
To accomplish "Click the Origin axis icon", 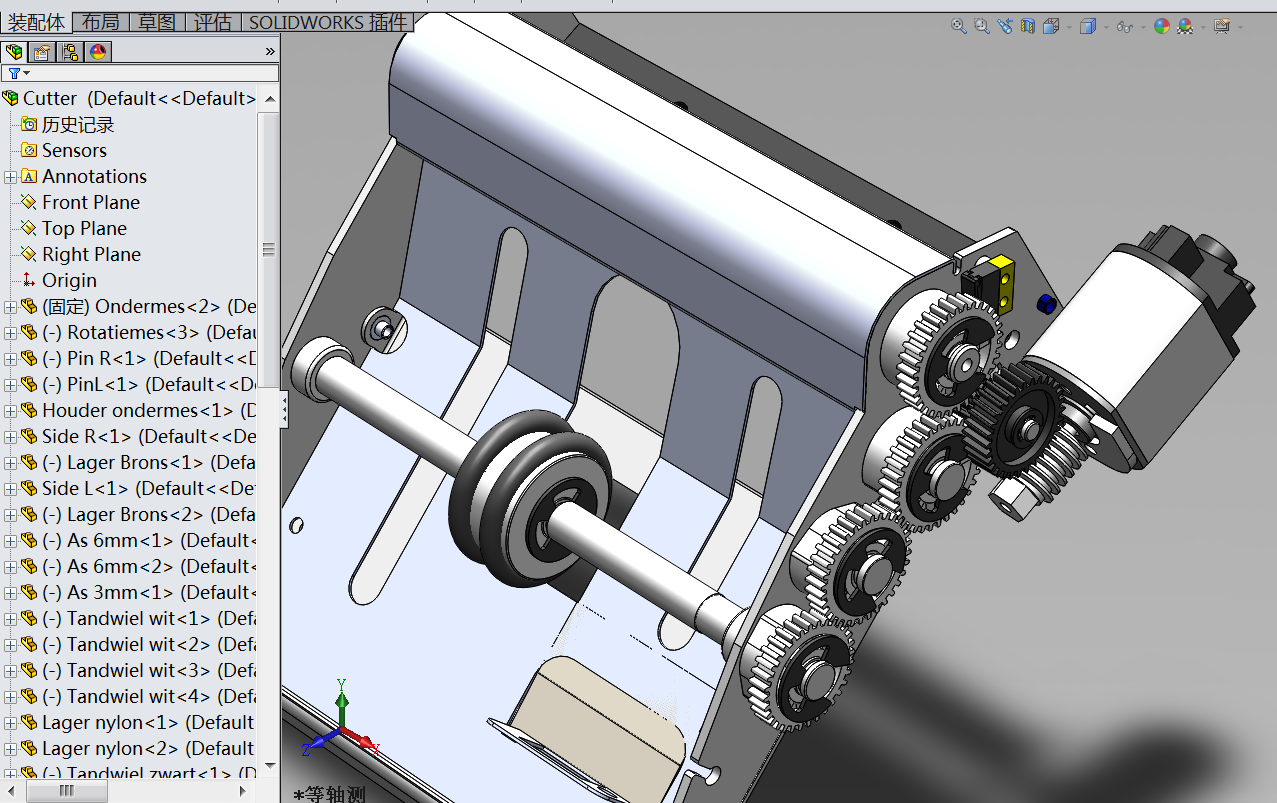I will point(29,280).
